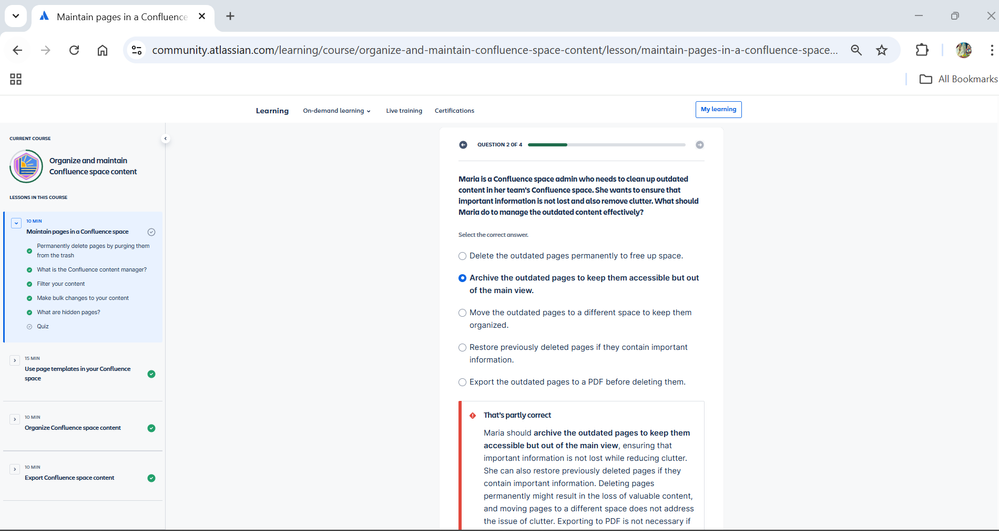Expand the Organize Confluence space content lesson
The image size is (999, 531).
click(15, 419)
